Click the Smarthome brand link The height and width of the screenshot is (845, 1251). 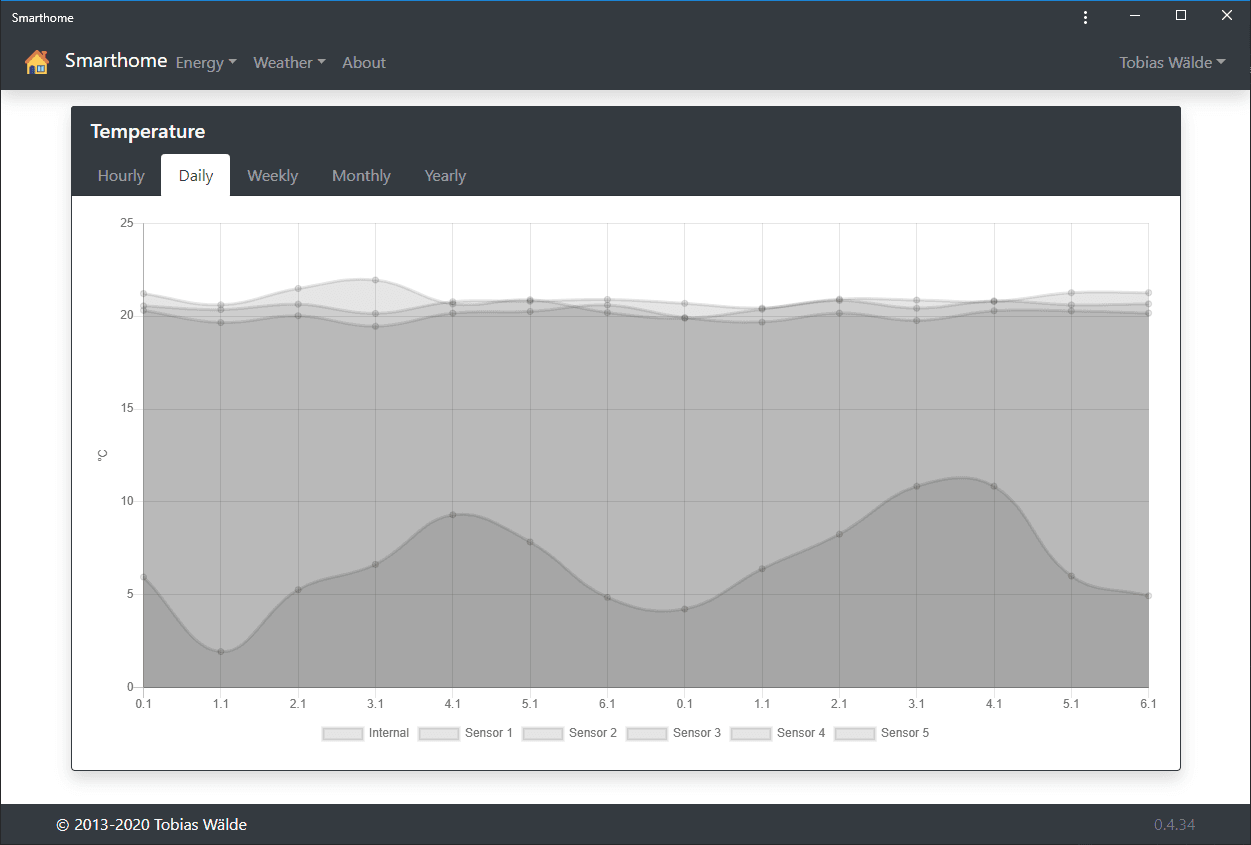pos(116,61)
